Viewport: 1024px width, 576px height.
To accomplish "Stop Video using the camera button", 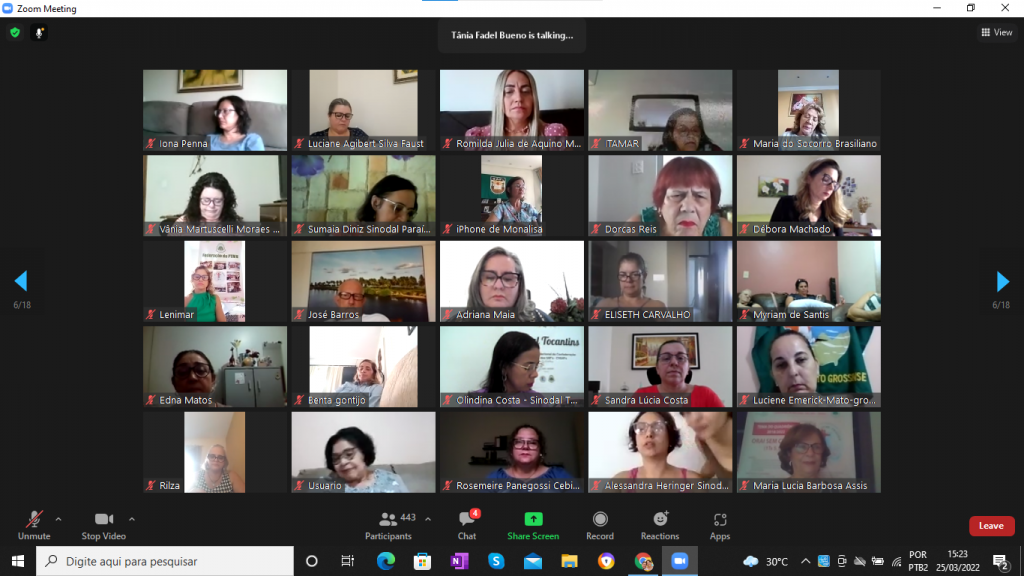I will 103,524.
